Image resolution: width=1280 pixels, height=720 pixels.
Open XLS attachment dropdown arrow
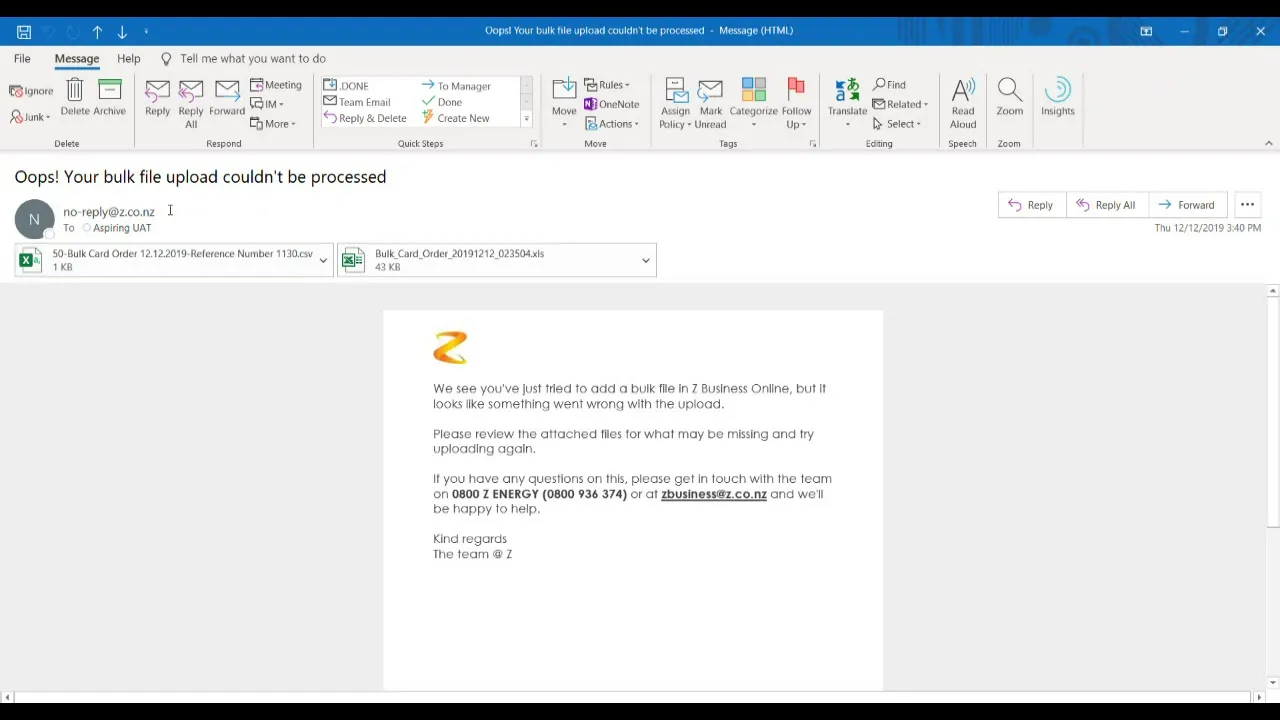(646, 261)
